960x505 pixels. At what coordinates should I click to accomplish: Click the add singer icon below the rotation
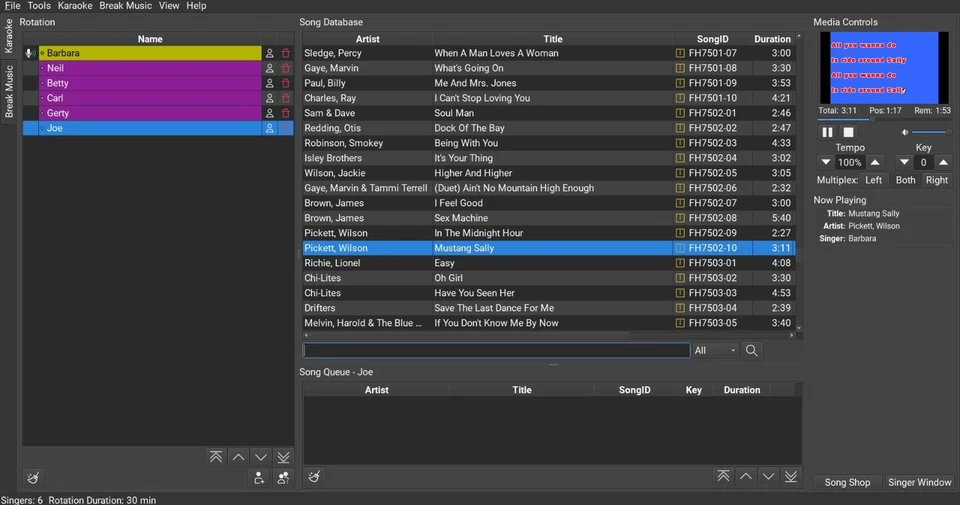pyautogui.click(x=260, y=478)
